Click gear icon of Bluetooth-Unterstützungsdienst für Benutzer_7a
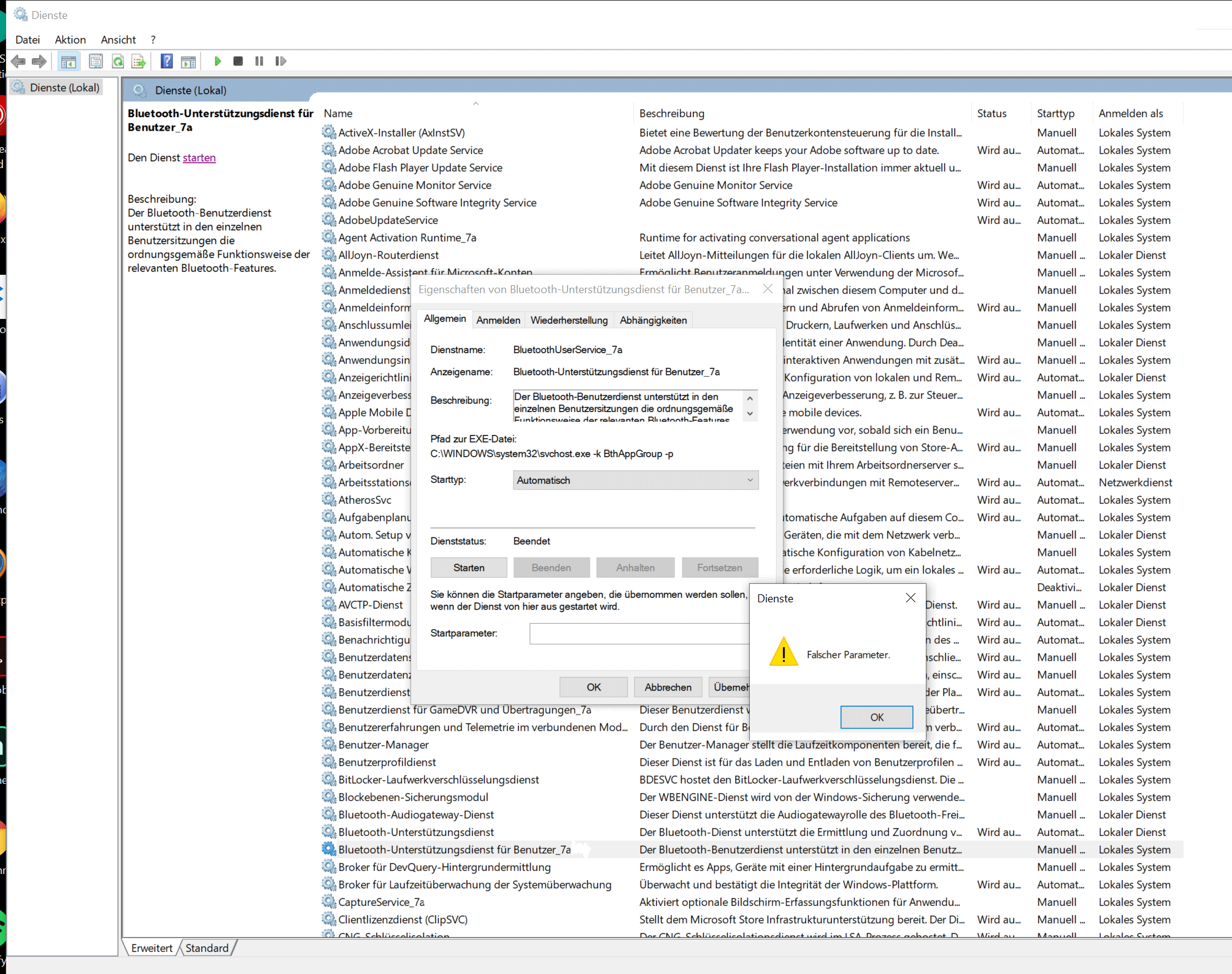Viewport: 1232px width, 974px height. [x=329, y=849]
